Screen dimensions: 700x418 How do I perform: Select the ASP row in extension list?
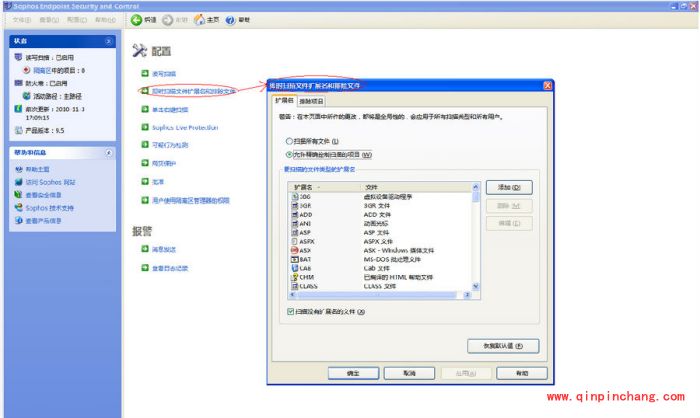[x=380, y=232]
